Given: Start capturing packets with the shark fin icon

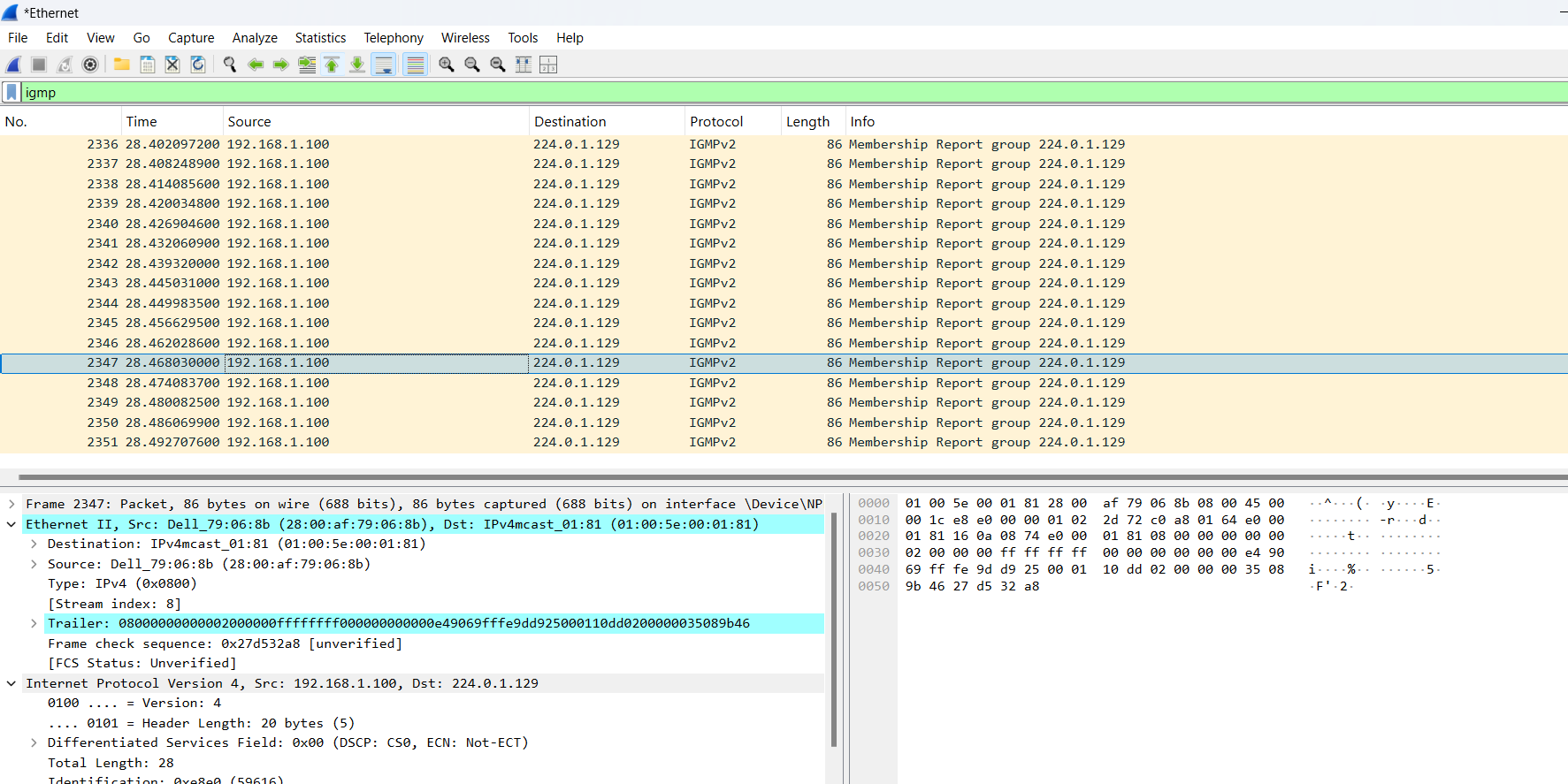Looking at the screenshot, I should [13, 65].
